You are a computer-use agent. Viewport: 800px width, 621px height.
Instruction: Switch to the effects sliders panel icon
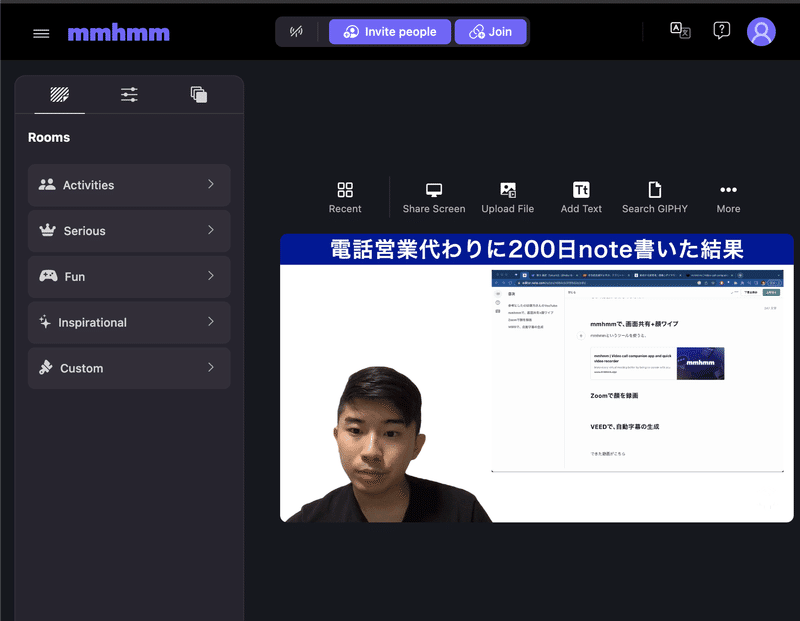pyautogui.click(x=128, y=94)
